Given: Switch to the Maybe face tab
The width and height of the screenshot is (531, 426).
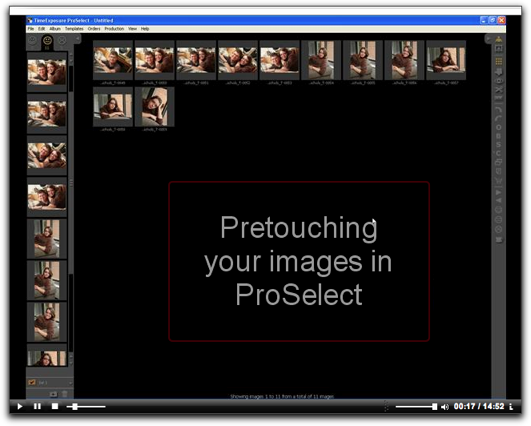Looking at the screenshot, I should [32, 40].
